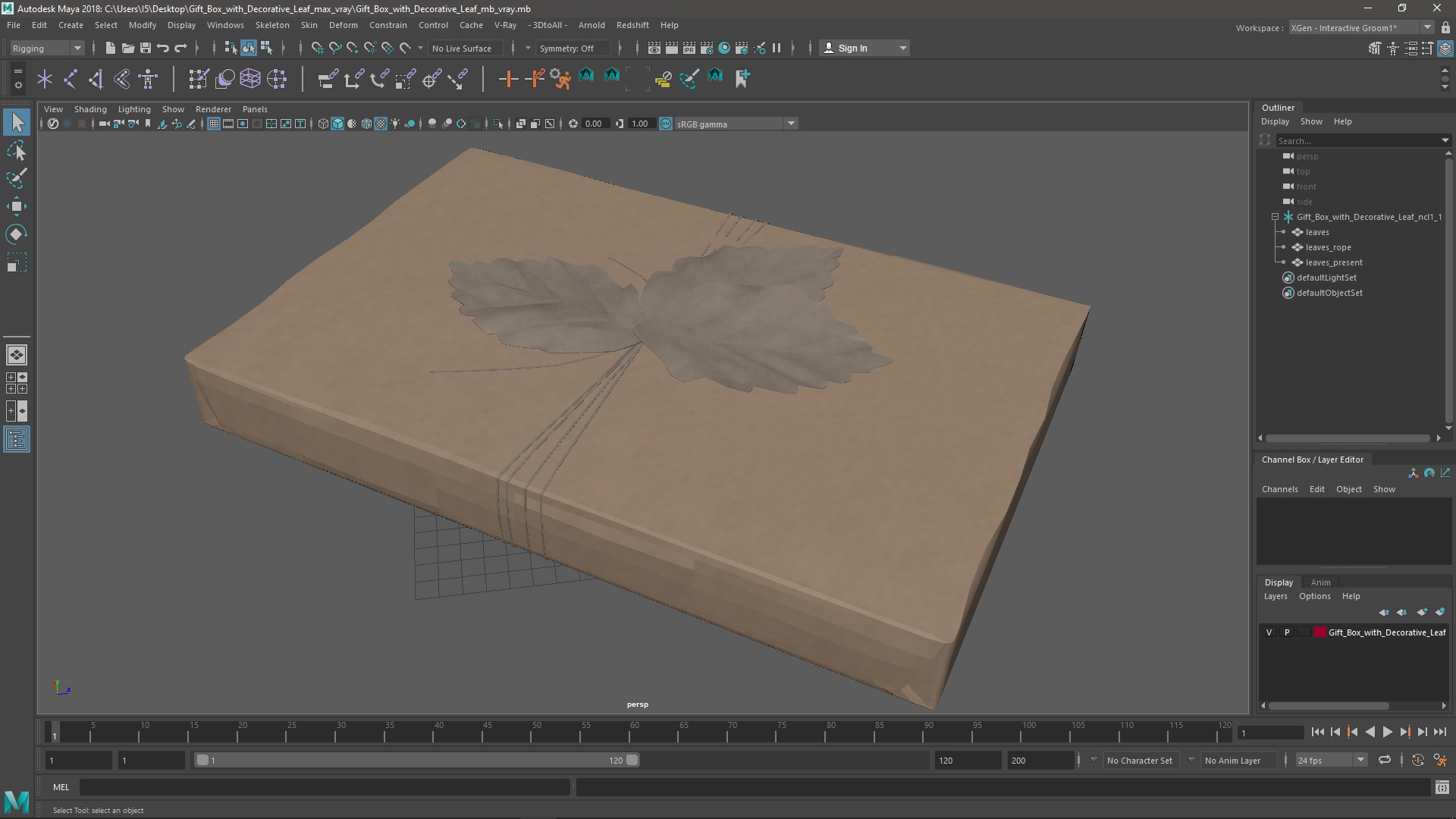Viewport: 1456px width, 819px height.
Task: Open the Skeleton menu
Action: tap(271, 25)
